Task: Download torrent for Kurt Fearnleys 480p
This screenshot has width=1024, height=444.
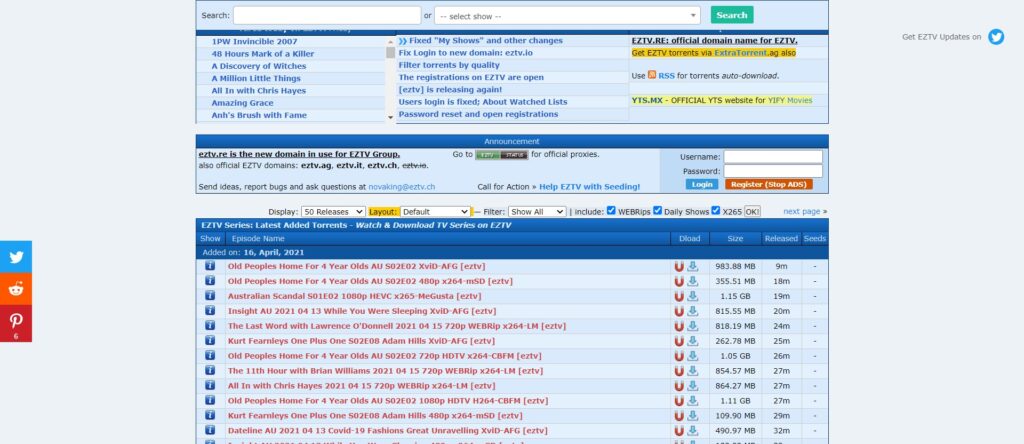Action: [x=693, y=416]
